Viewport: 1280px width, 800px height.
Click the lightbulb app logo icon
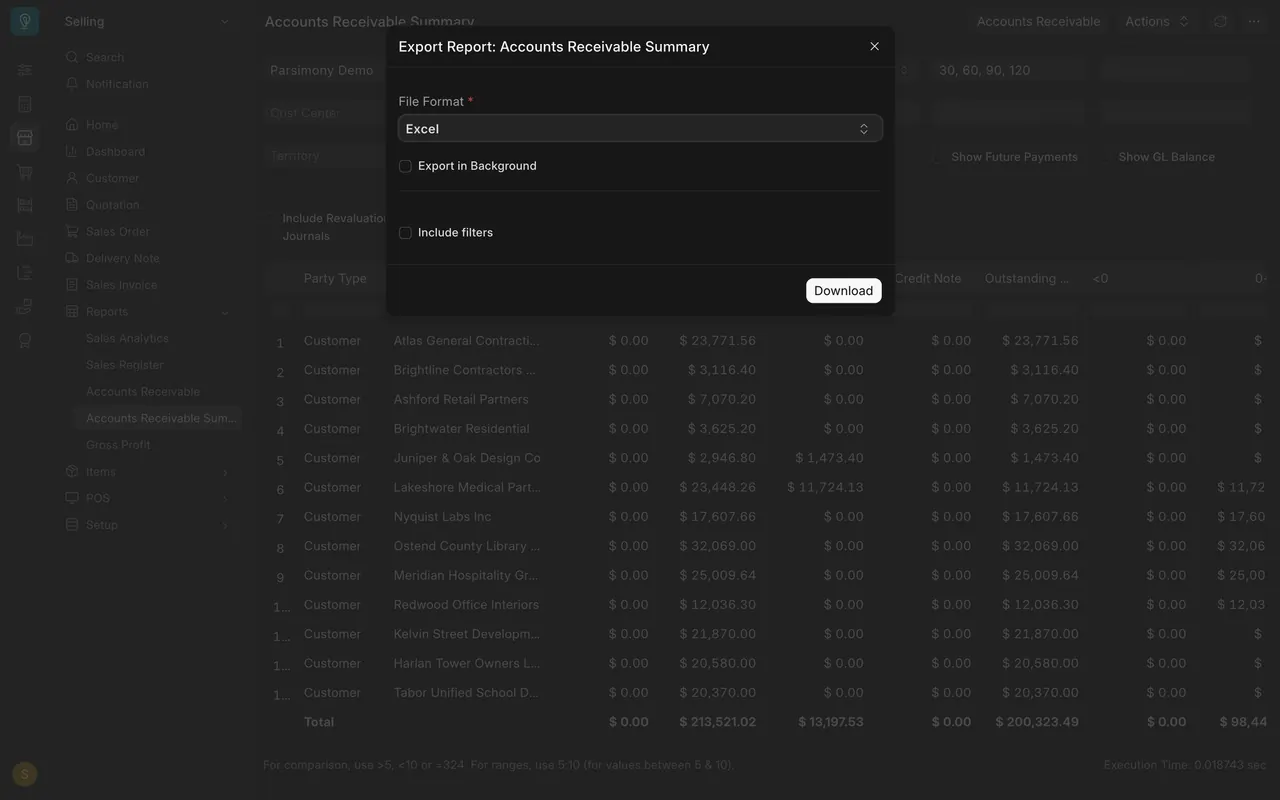tap(25, 21)
